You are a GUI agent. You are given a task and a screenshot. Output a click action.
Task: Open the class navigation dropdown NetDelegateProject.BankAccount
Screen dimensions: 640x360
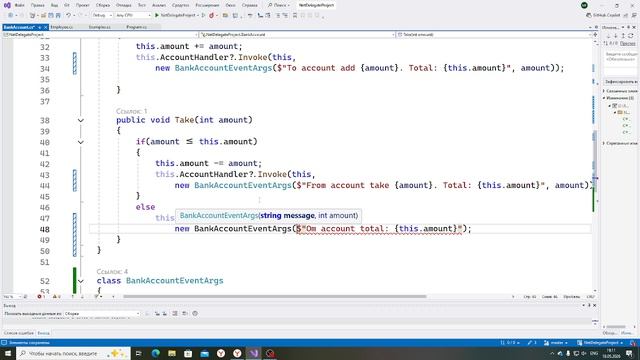click(298, 35)
